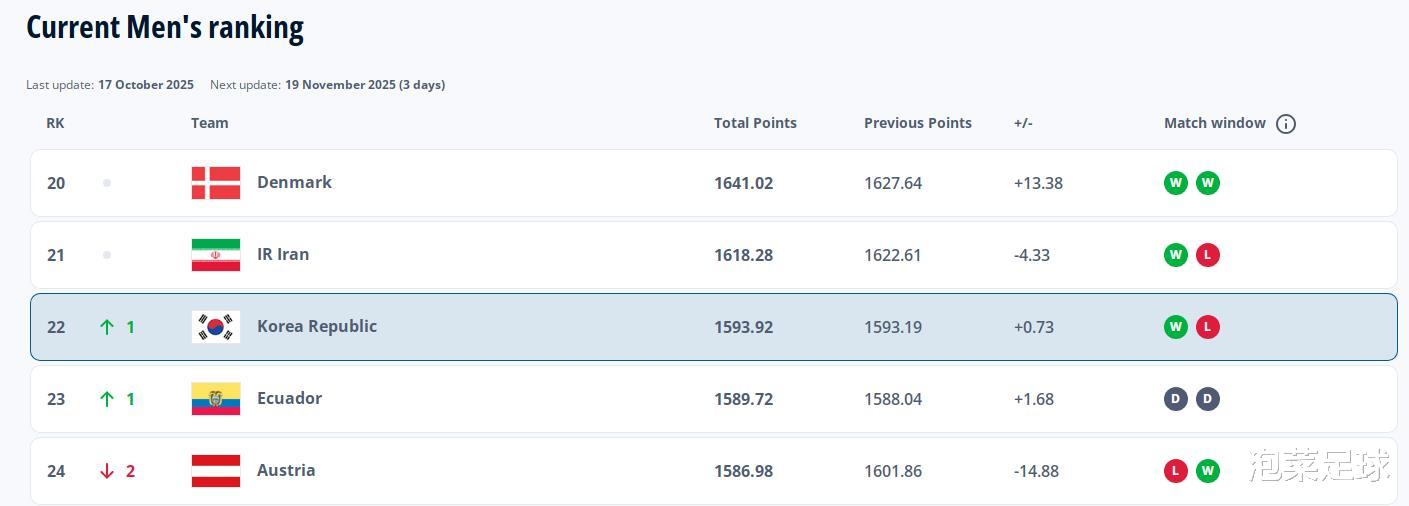The height and width of the screenshot is (506, 1409).
Task: Click the Match window info icon
Action: [x=1286, y=124]
